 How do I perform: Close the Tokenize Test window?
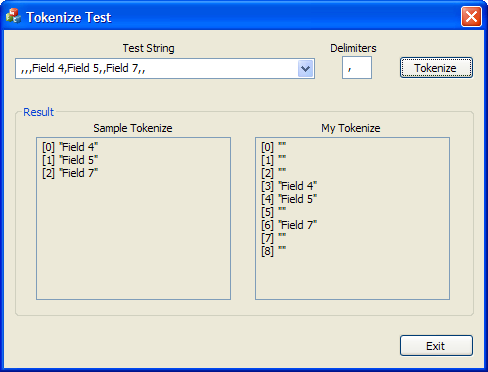[x=471, y=16]
